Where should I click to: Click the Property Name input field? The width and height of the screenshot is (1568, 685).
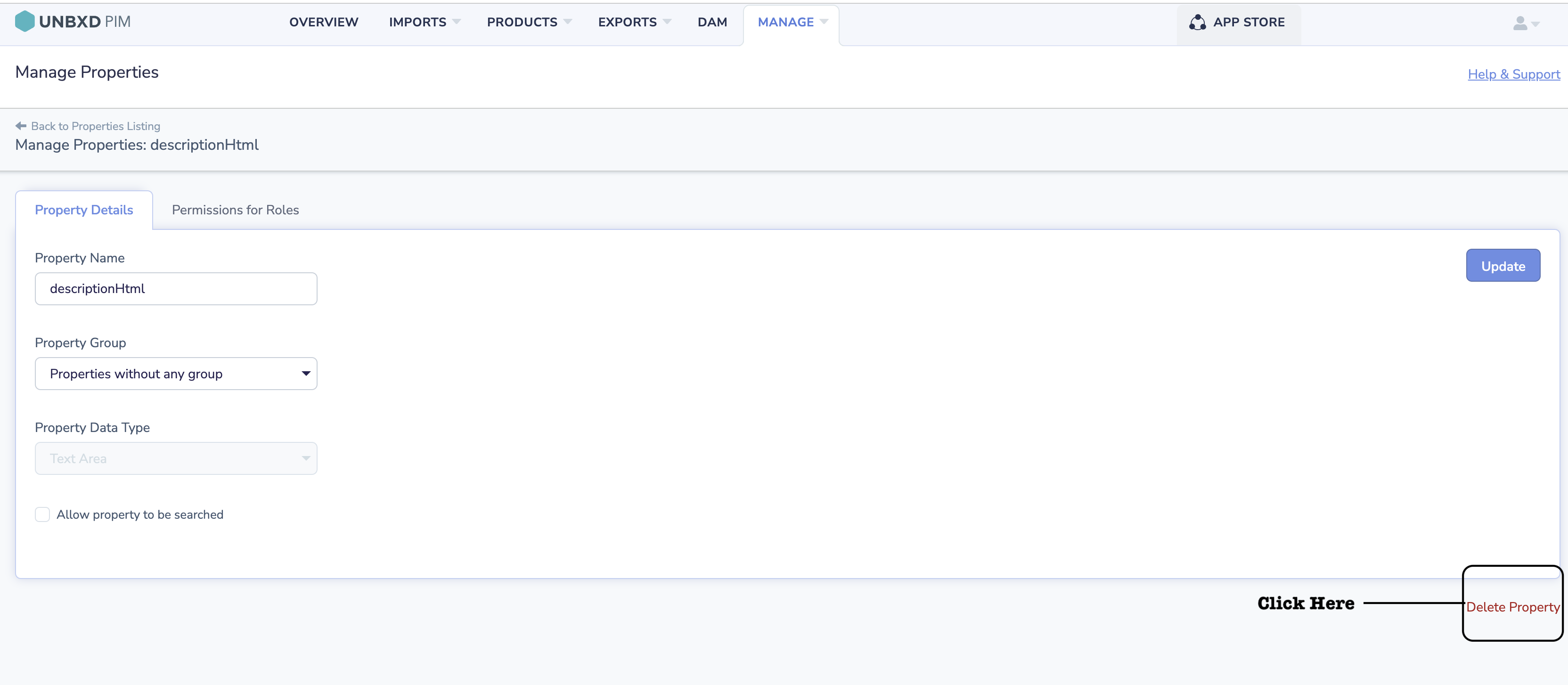pyautogui.click(x=176, y=289)
